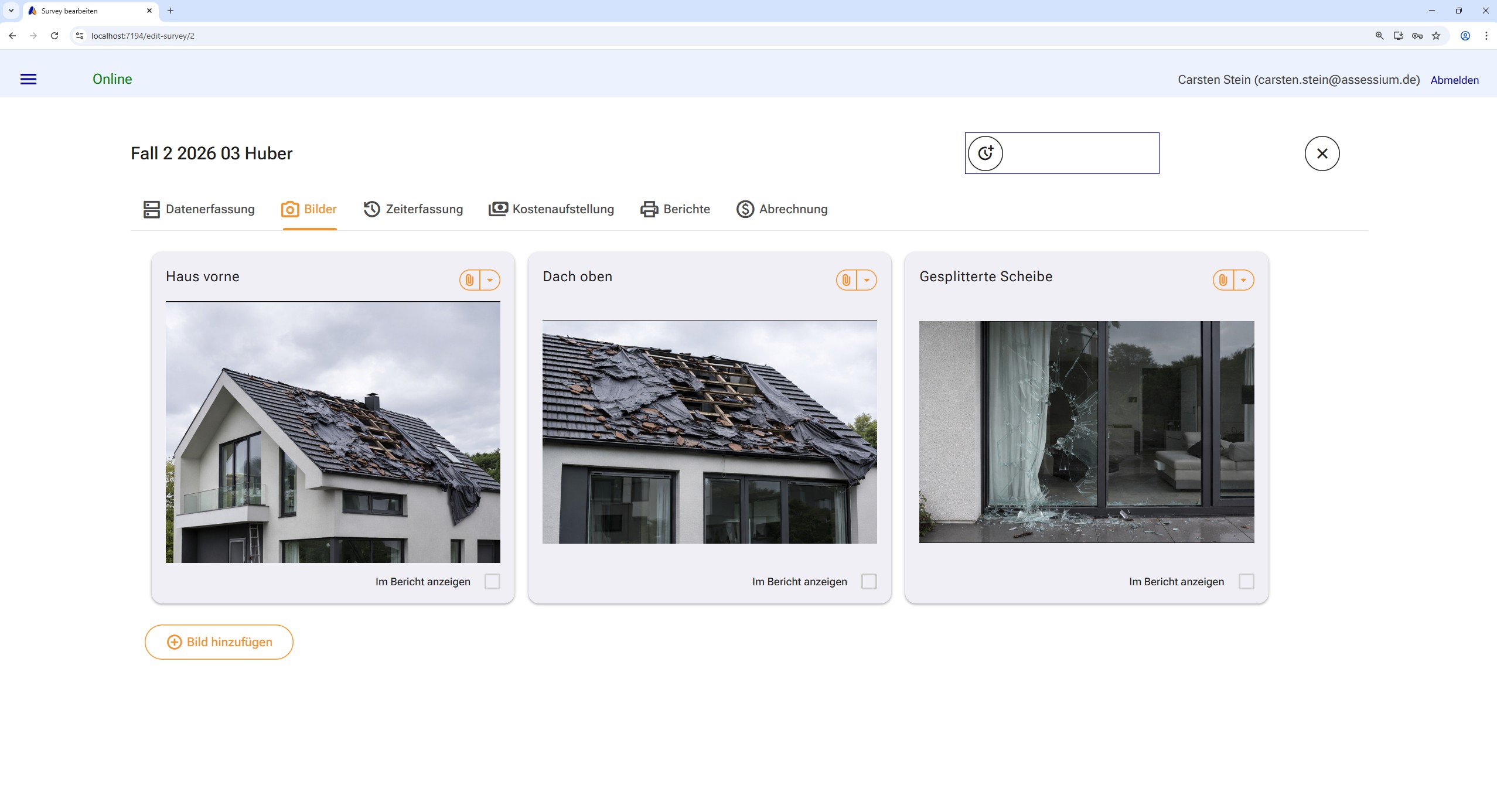Image resolution: width=1497 pixels, height=812 pixels.
Task: Click the Abmelden link
Action: click(x=1454, y=80)
